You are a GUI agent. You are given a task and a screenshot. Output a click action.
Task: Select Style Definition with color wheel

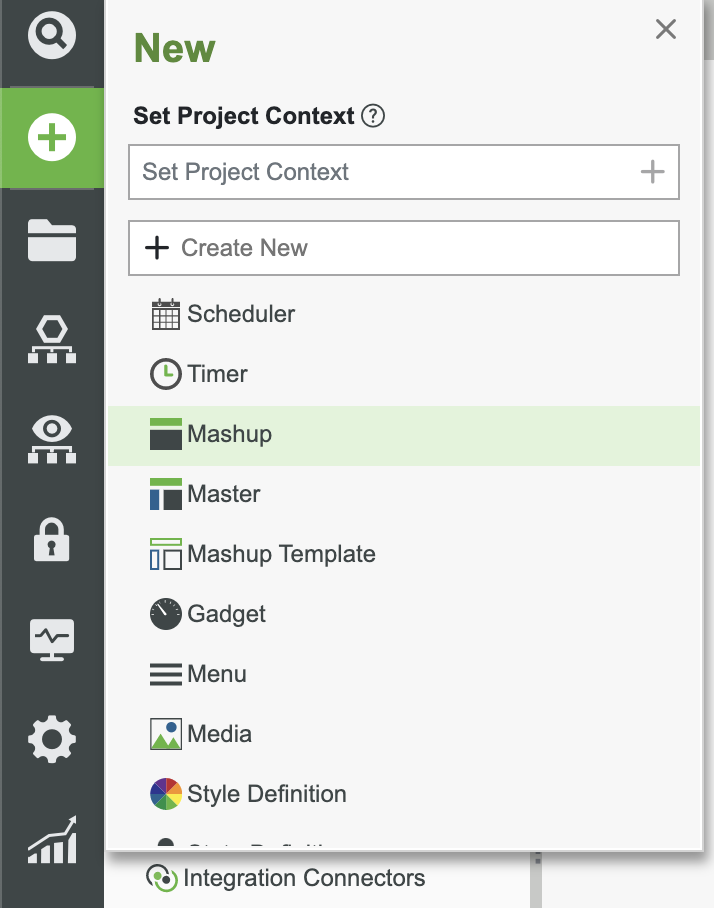(x=266, y=794)
